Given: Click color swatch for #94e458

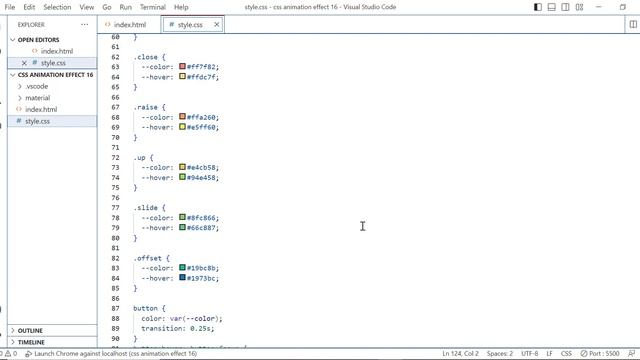Looking at the screenshot, I should 182,177.
